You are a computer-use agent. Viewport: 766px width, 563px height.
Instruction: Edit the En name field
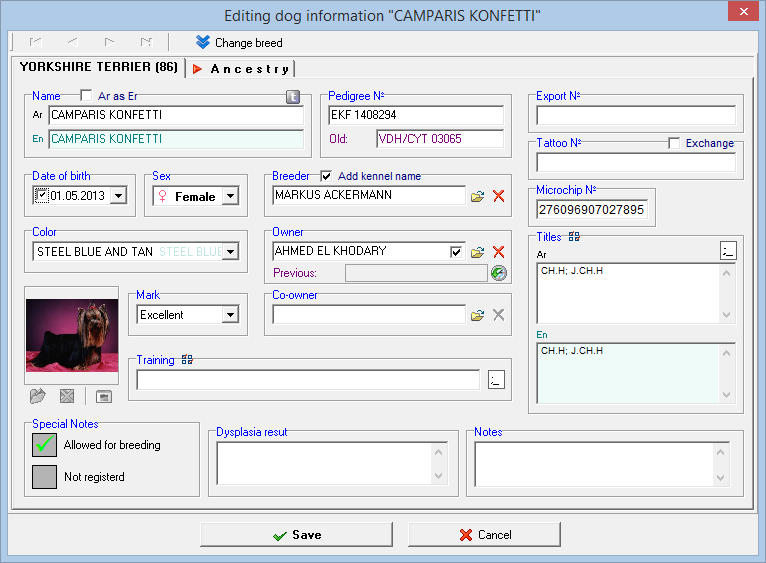[x=176, y=139]
